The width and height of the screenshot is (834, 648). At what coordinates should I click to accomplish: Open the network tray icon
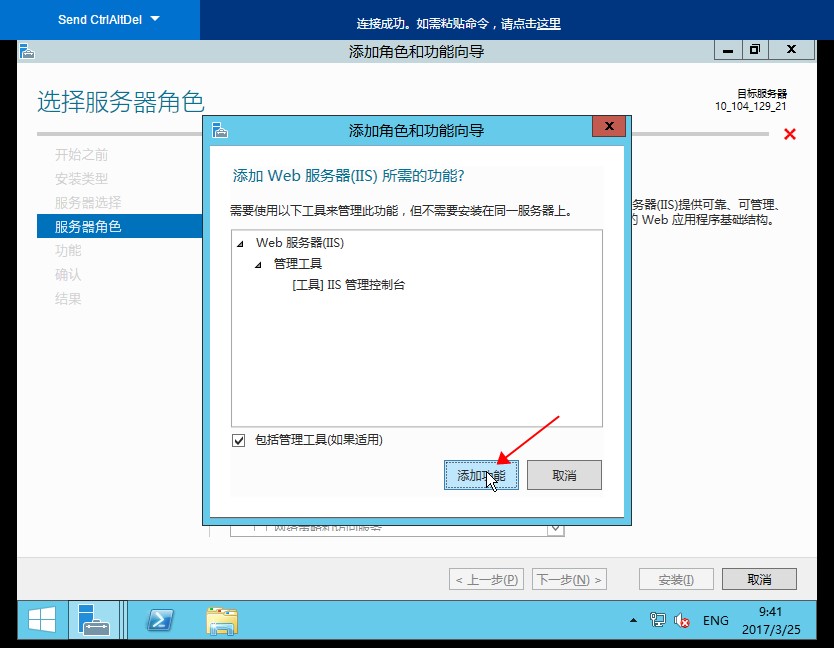tap(657, 620)
